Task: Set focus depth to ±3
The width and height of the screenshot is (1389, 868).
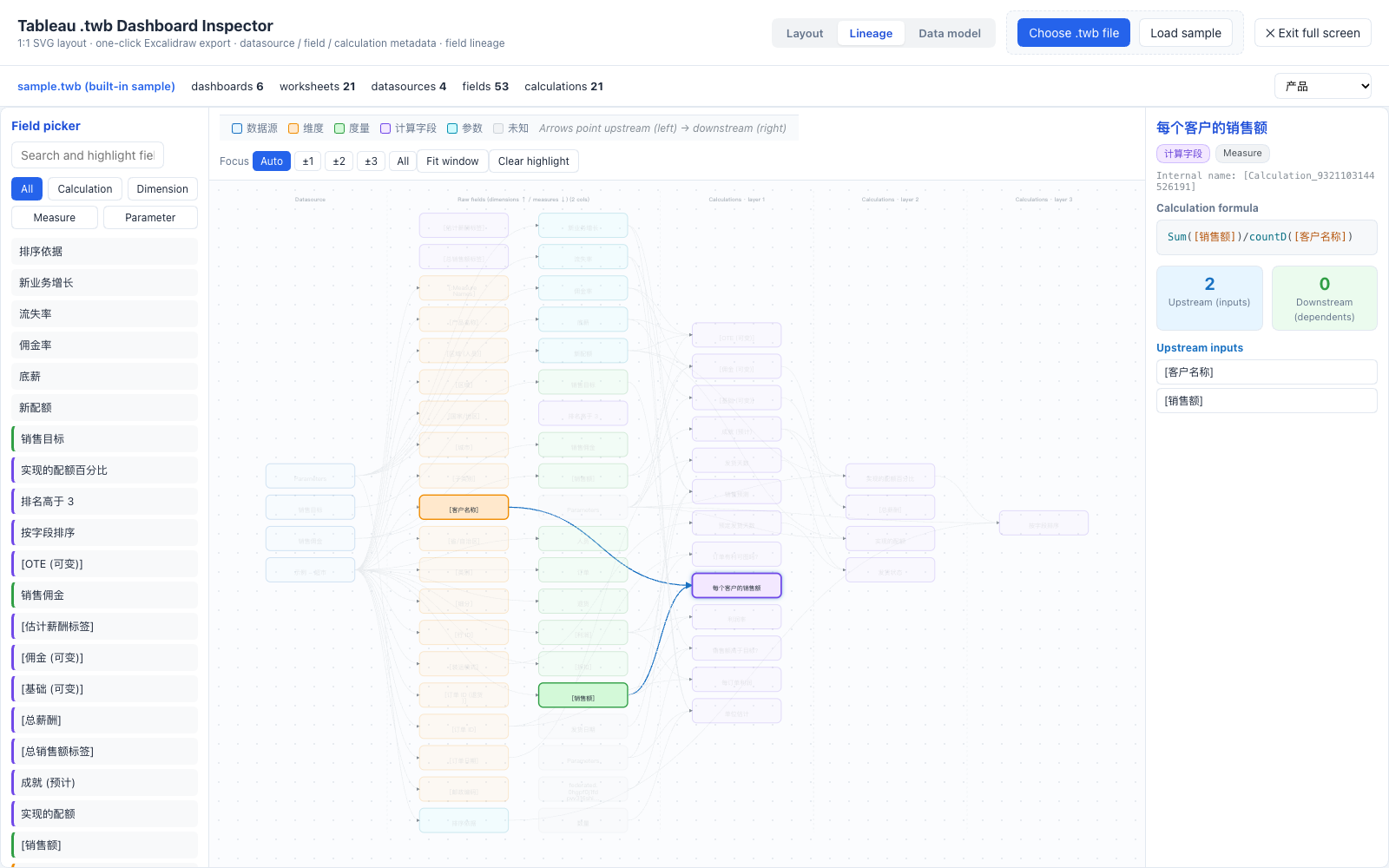Action: tap(371, 161)
